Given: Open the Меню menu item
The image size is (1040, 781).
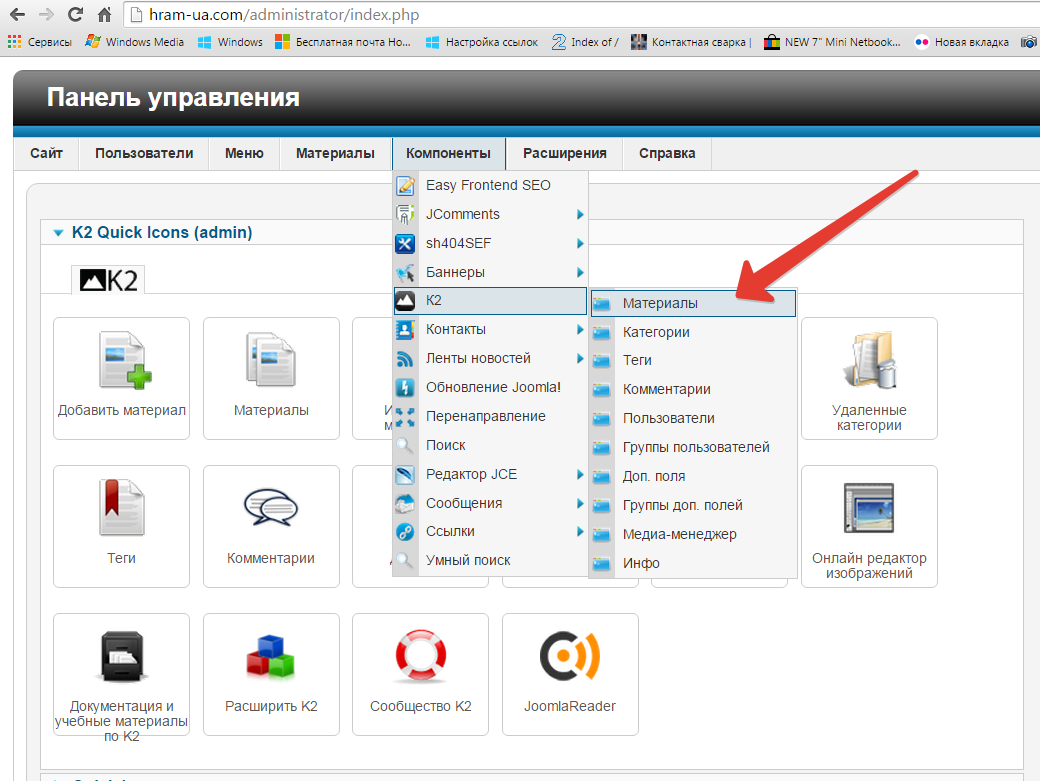Looking at the screenshot, I should point(244,153).
